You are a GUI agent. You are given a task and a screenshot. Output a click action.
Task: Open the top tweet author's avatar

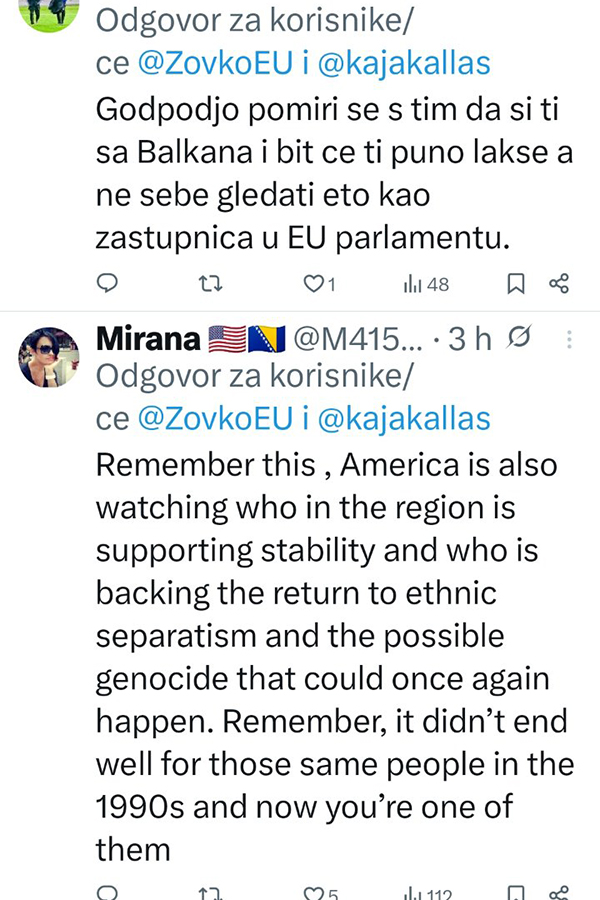click(49, 12)
